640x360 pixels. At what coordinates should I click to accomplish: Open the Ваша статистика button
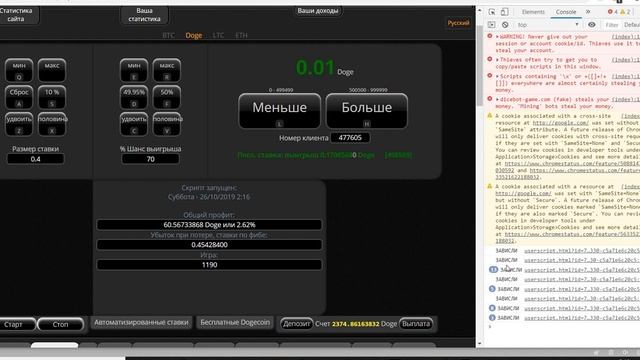point(144,15)
